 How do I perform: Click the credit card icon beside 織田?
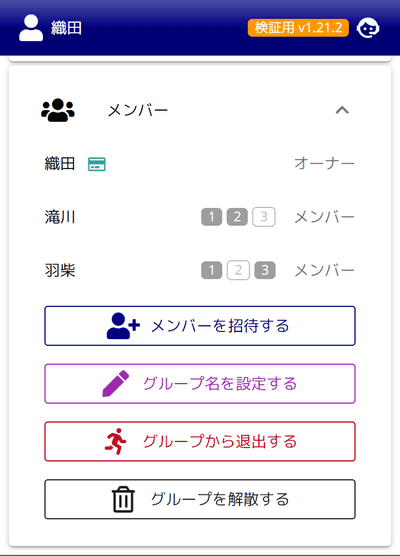click(x=97, y=164)
